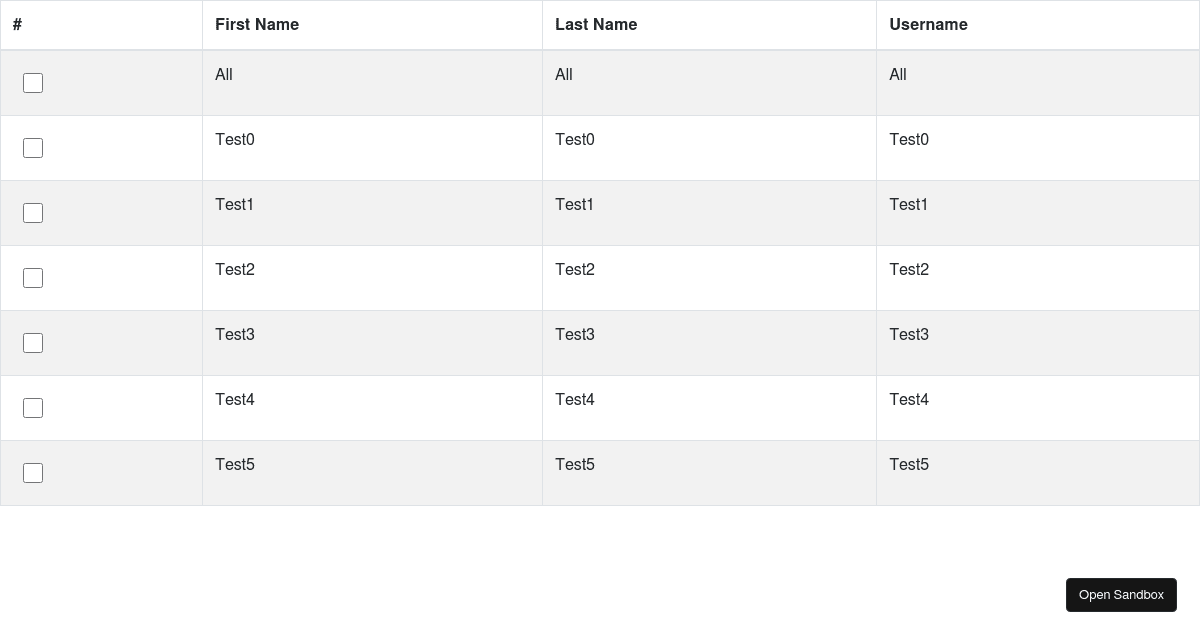Click the All cell under Username
The image size is (1200, 630).
pos(898,75)
